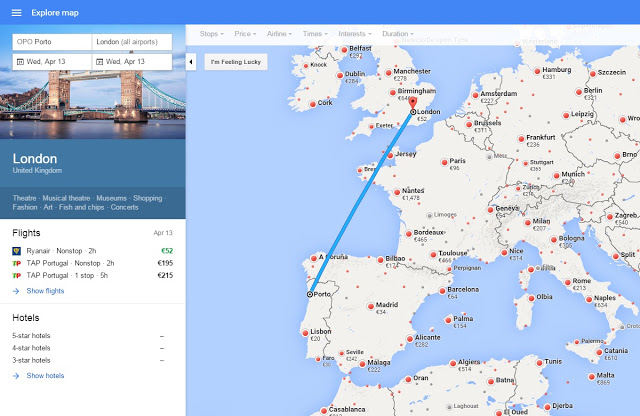Screen dimensions: 640x416
Task: Click the Porto origin marker
Action: [310, 294]
